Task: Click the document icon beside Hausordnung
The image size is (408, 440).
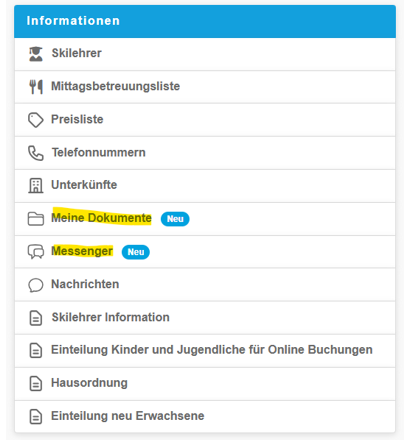Action: coord(36,384)
